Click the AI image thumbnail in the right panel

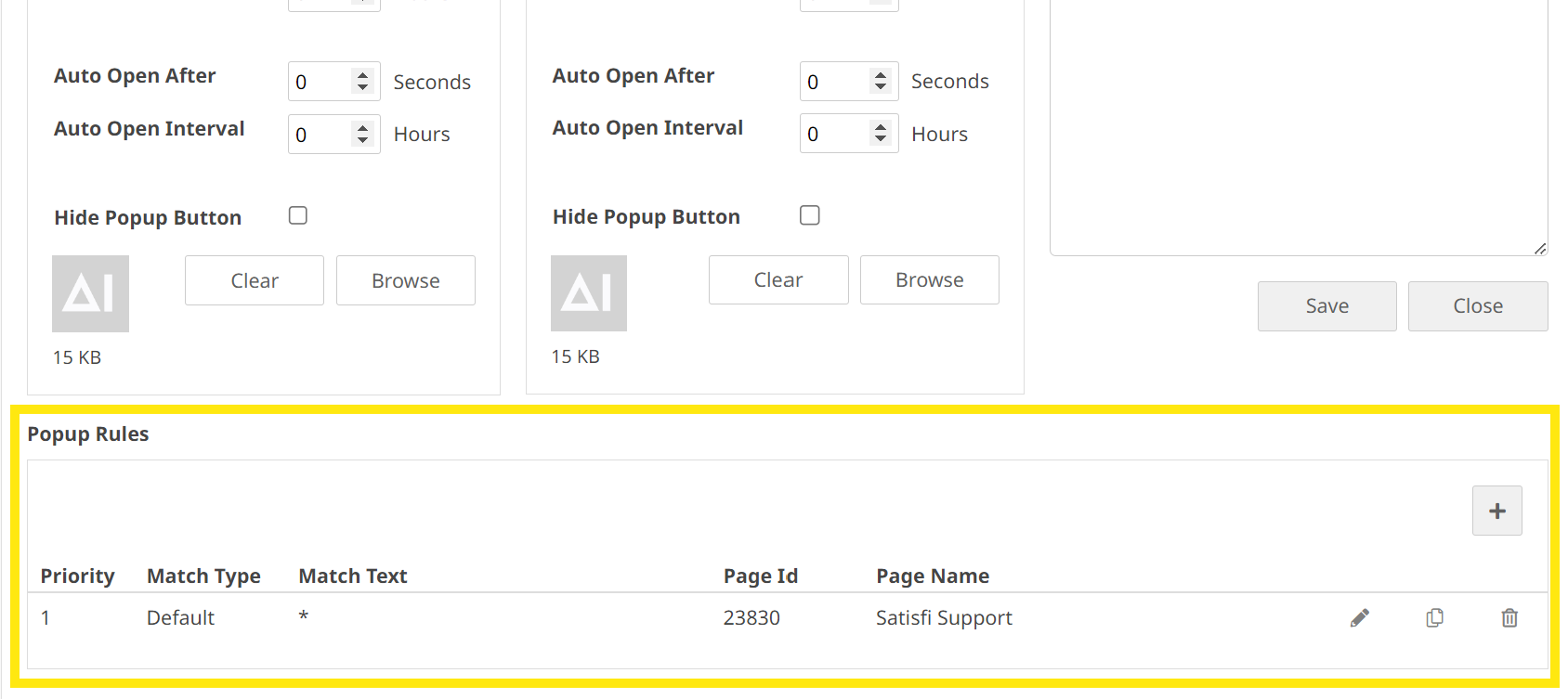(x=589, y=293)
